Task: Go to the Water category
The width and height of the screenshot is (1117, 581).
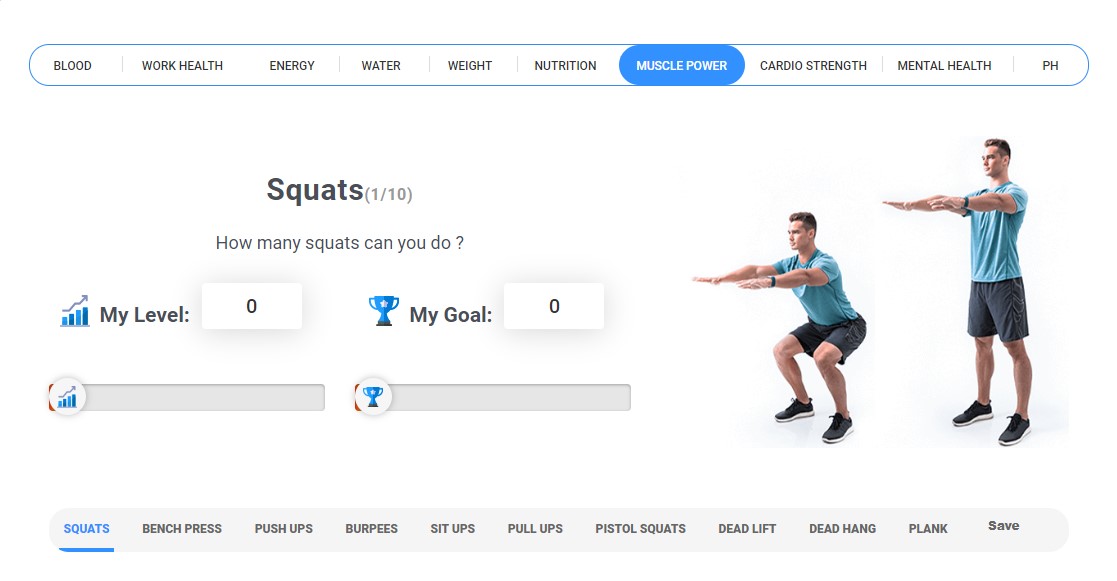Action: pos(381,66)
